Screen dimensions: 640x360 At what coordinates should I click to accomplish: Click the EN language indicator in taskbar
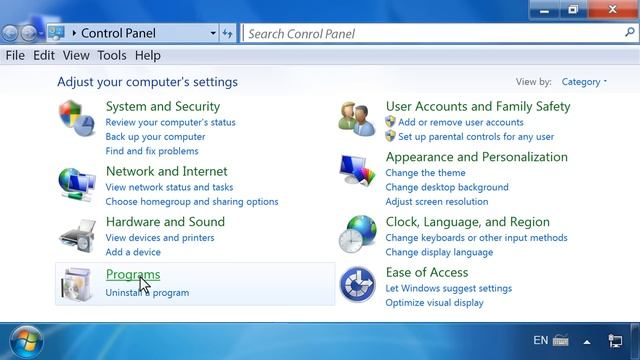tap(540, 340)
